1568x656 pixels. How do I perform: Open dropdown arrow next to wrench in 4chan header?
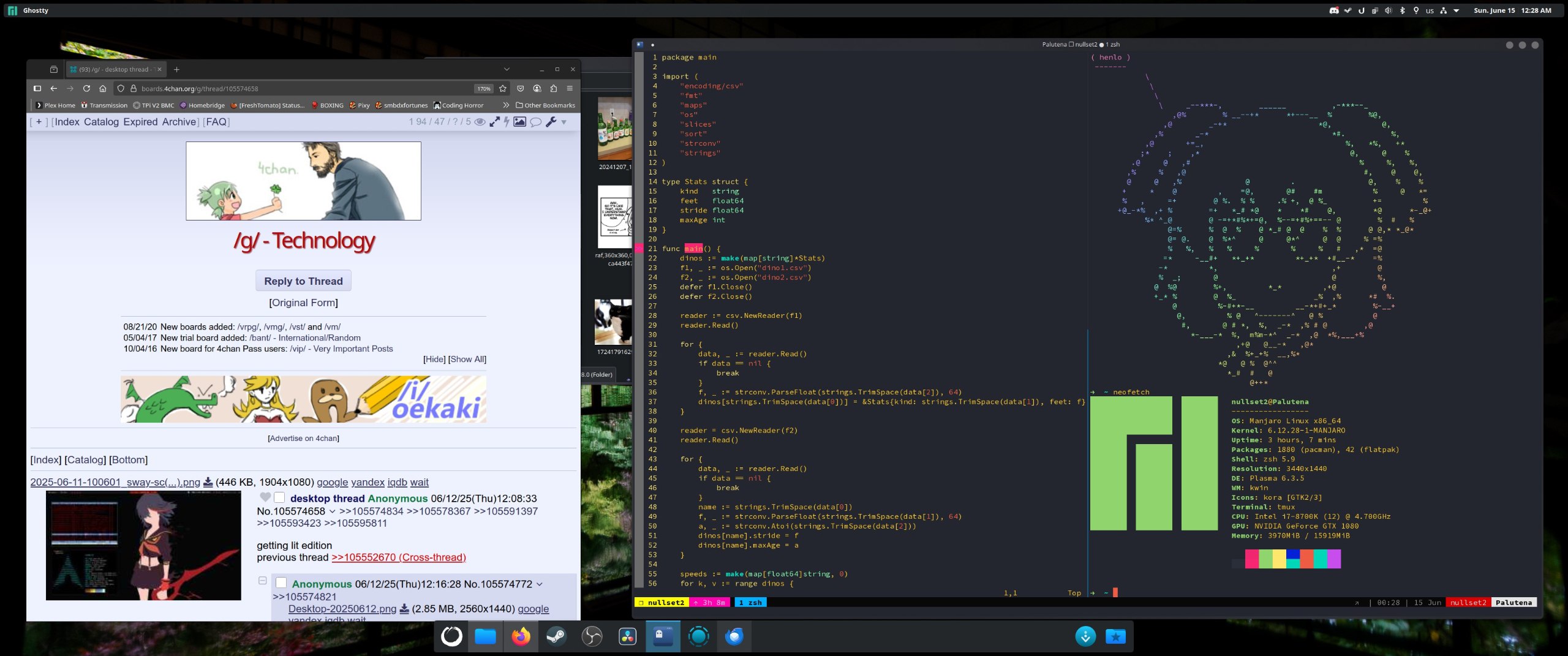(564, 123)
